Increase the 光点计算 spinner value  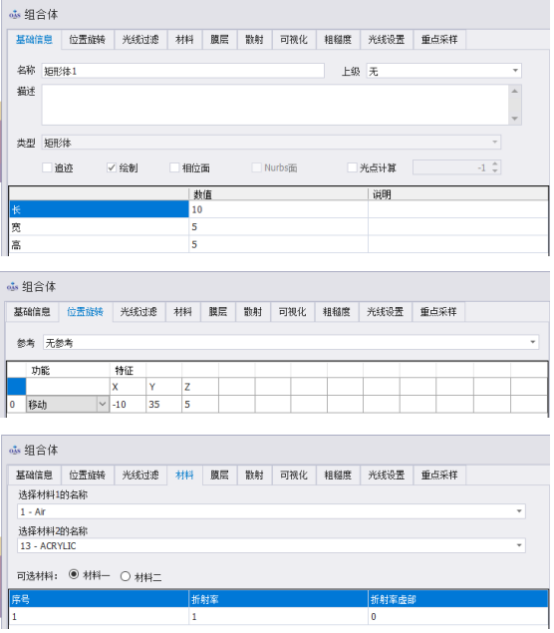pyautogui.click(x=495, y=164)
